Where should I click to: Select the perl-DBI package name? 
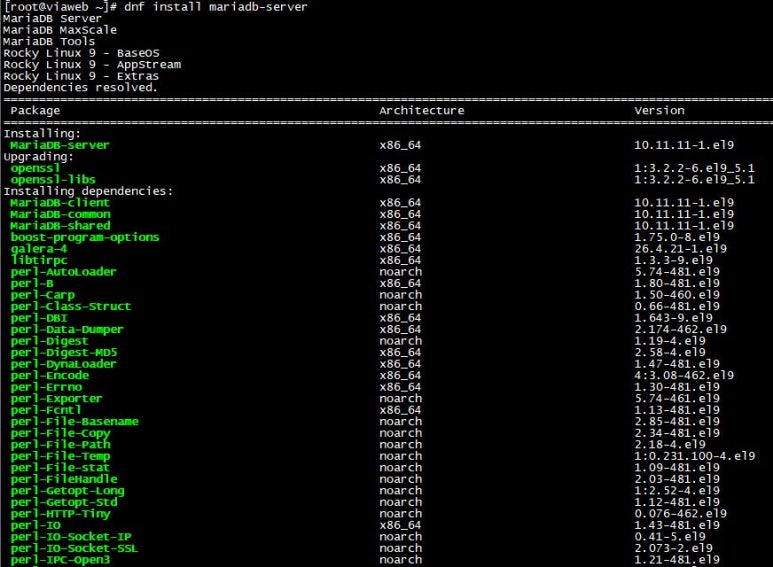(38, 318)
